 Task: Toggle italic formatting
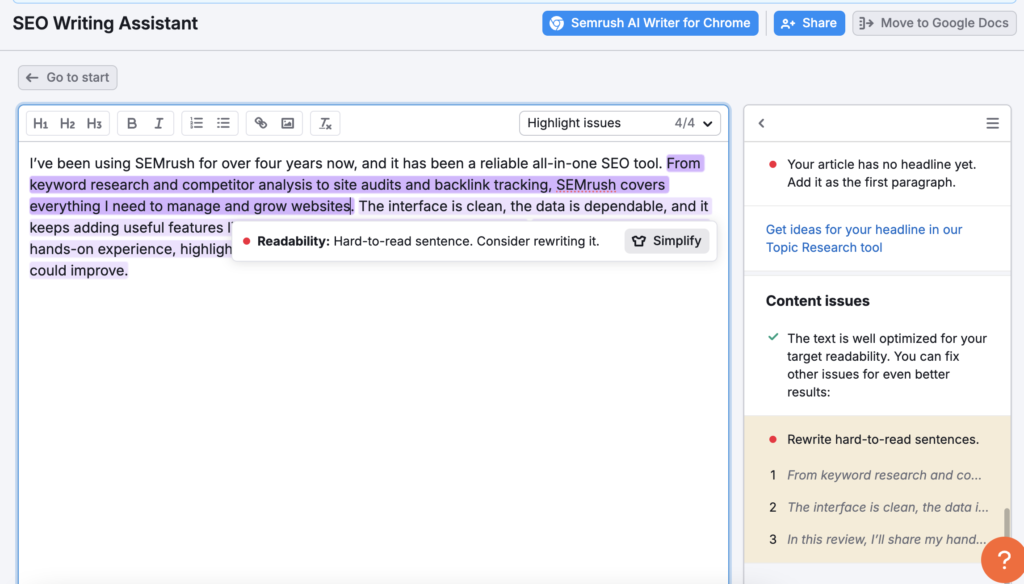tap(159, 123)
